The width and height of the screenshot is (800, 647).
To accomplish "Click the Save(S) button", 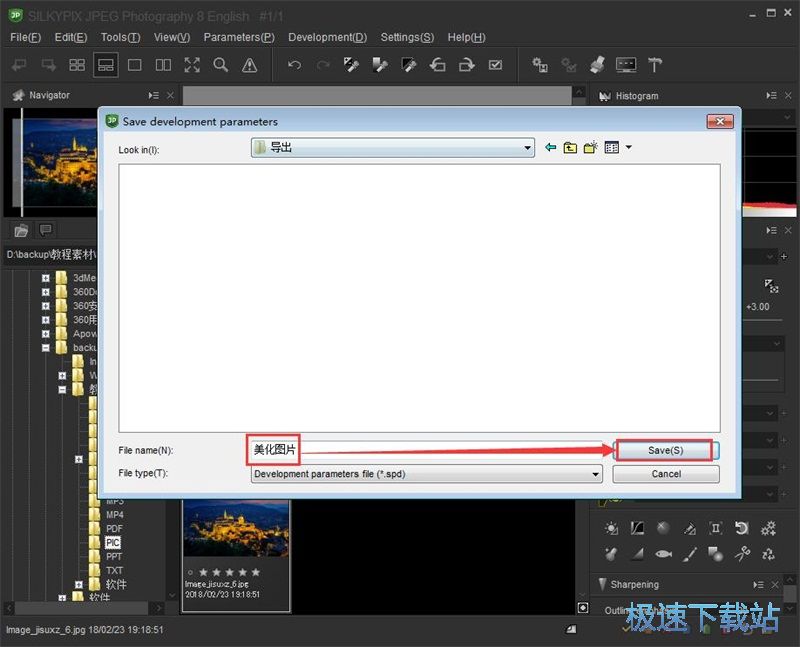I will (665, 450).
